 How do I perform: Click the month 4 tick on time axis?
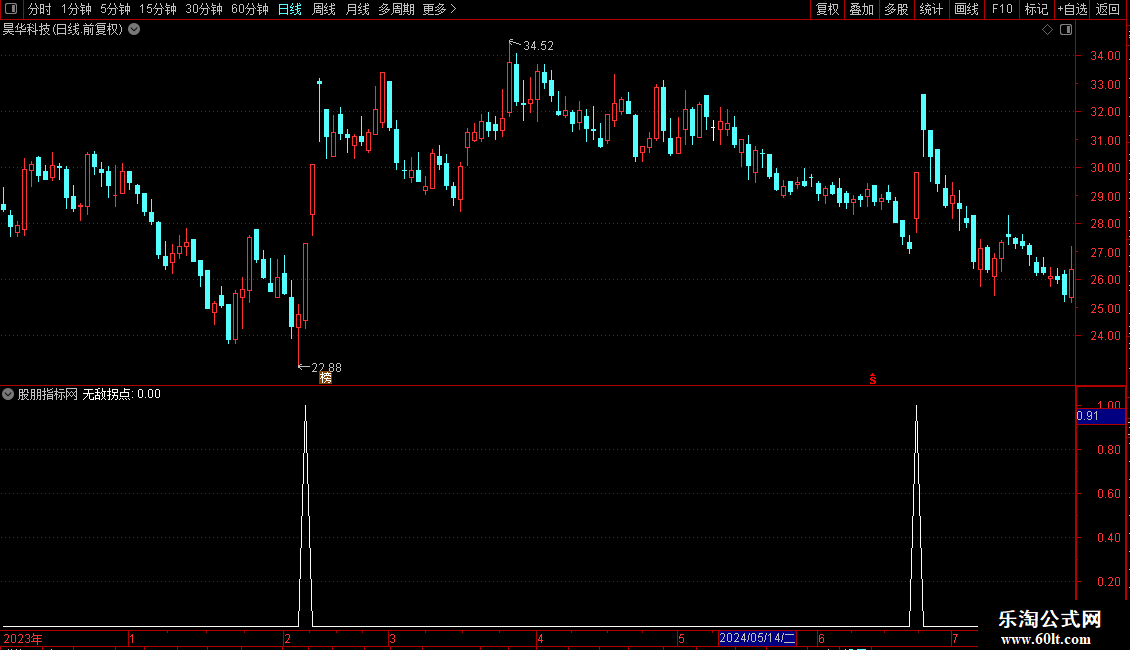(540, 638)
